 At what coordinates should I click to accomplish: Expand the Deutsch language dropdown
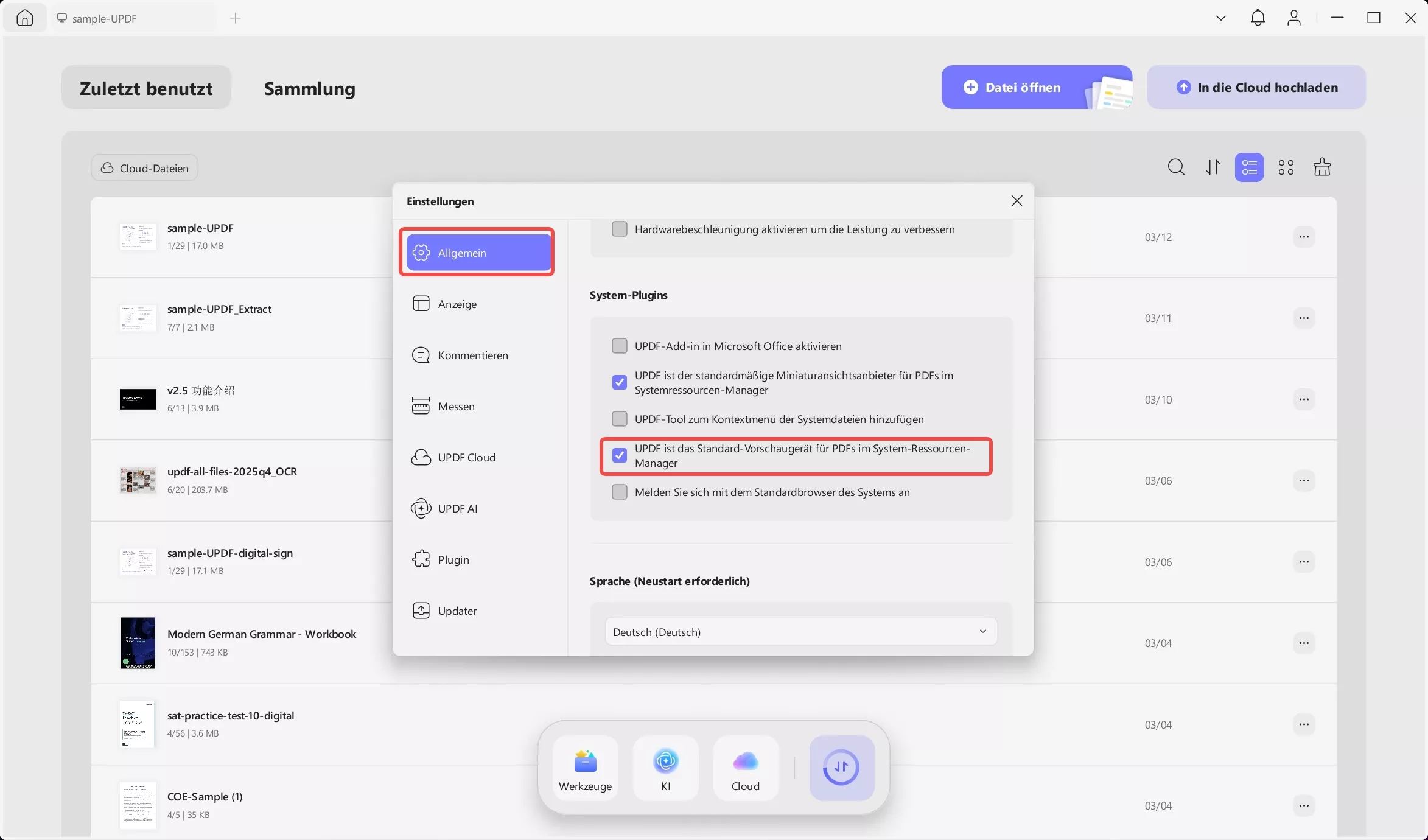[x=800, y=631]
